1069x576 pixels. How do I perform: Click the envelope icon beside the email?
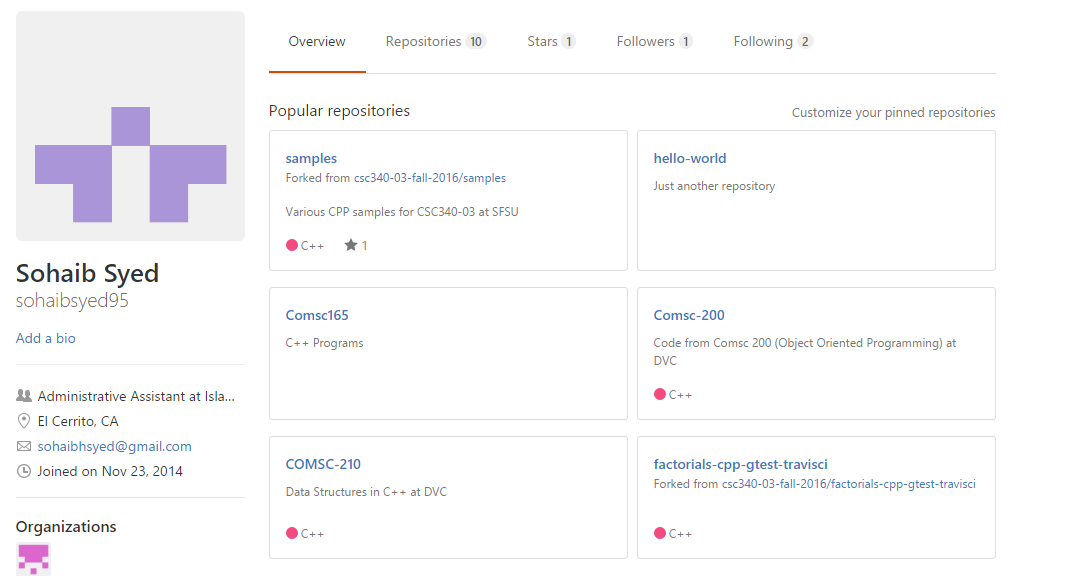(x=24, y=446)
